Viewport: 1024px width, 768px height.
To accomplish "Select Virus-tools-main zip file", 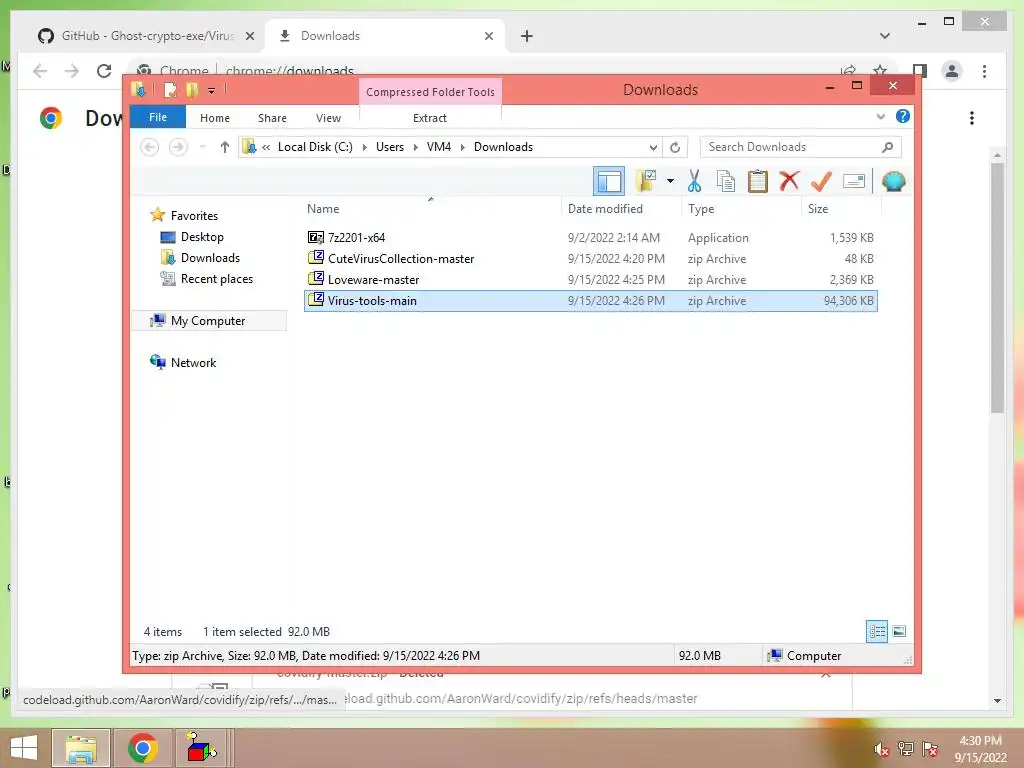I will coord(591,300).
